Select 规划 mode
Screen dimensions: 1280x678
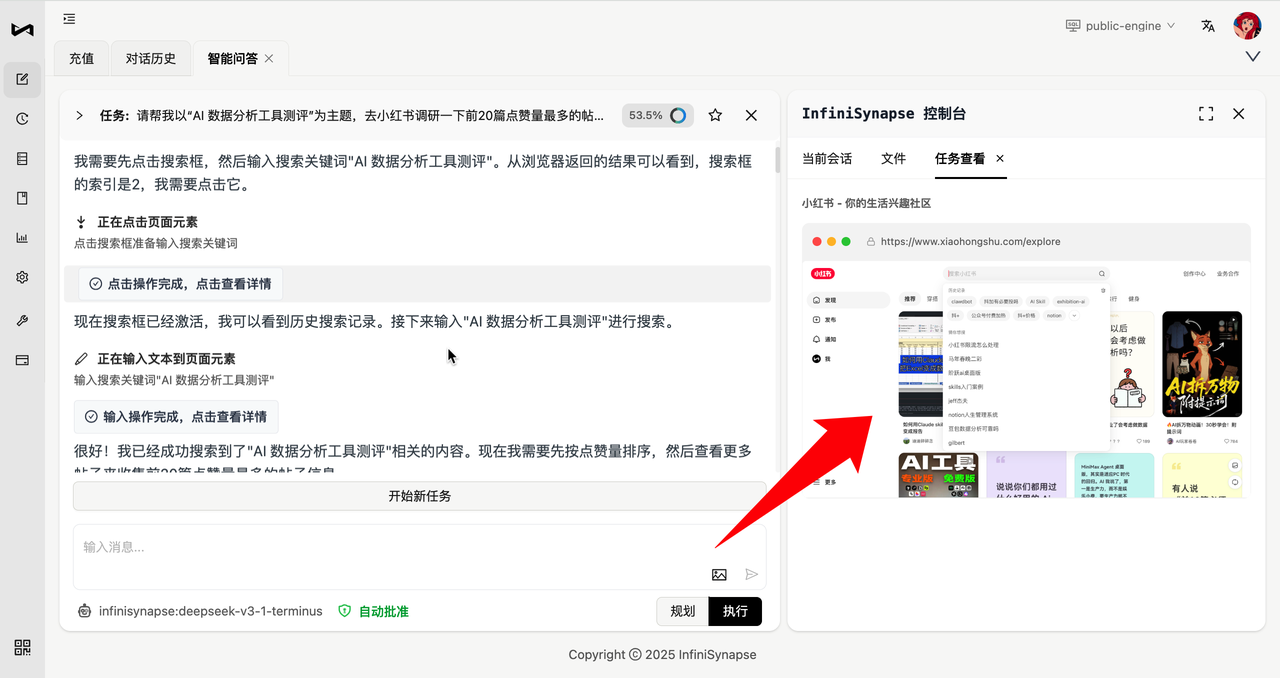point(682,611)
